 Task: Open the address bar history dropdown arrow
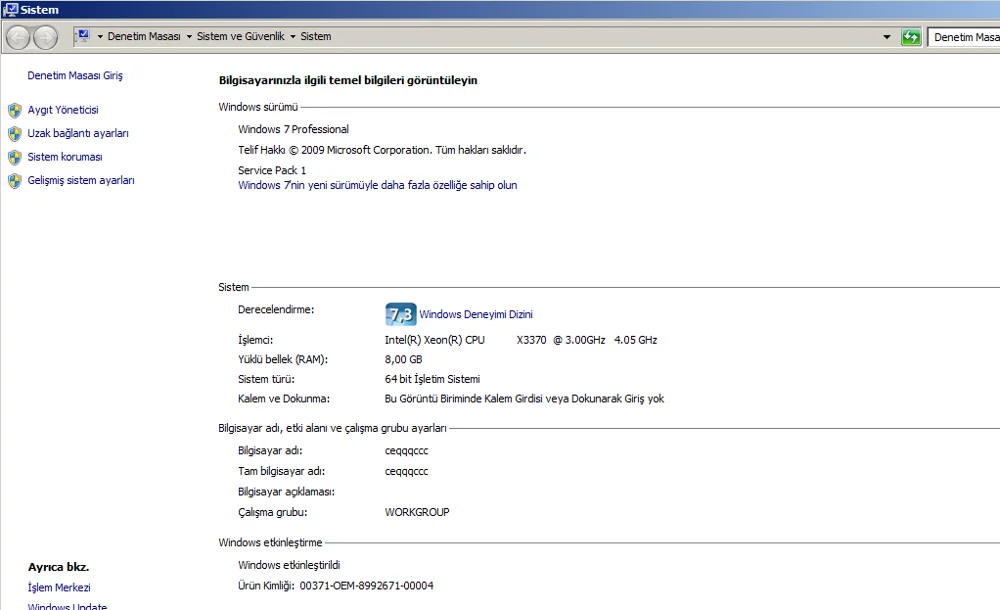(886, 37)
